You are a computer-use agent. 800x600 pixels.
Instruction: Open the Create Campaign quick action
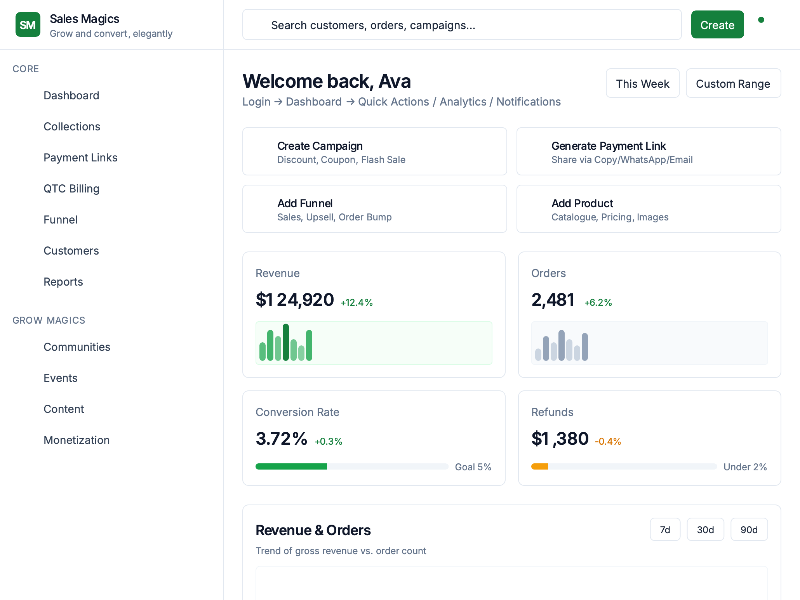374,150
